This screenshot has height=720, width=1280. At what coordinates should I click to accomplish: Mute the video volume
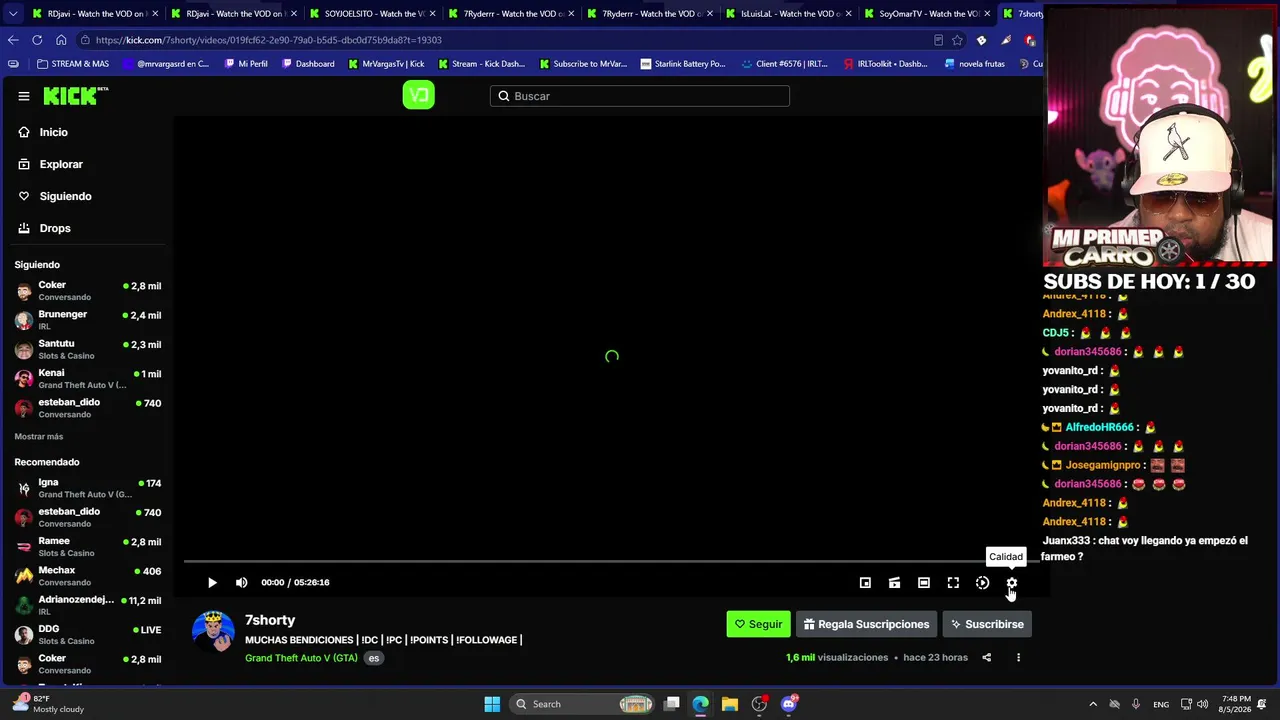(x=241, y=582)
